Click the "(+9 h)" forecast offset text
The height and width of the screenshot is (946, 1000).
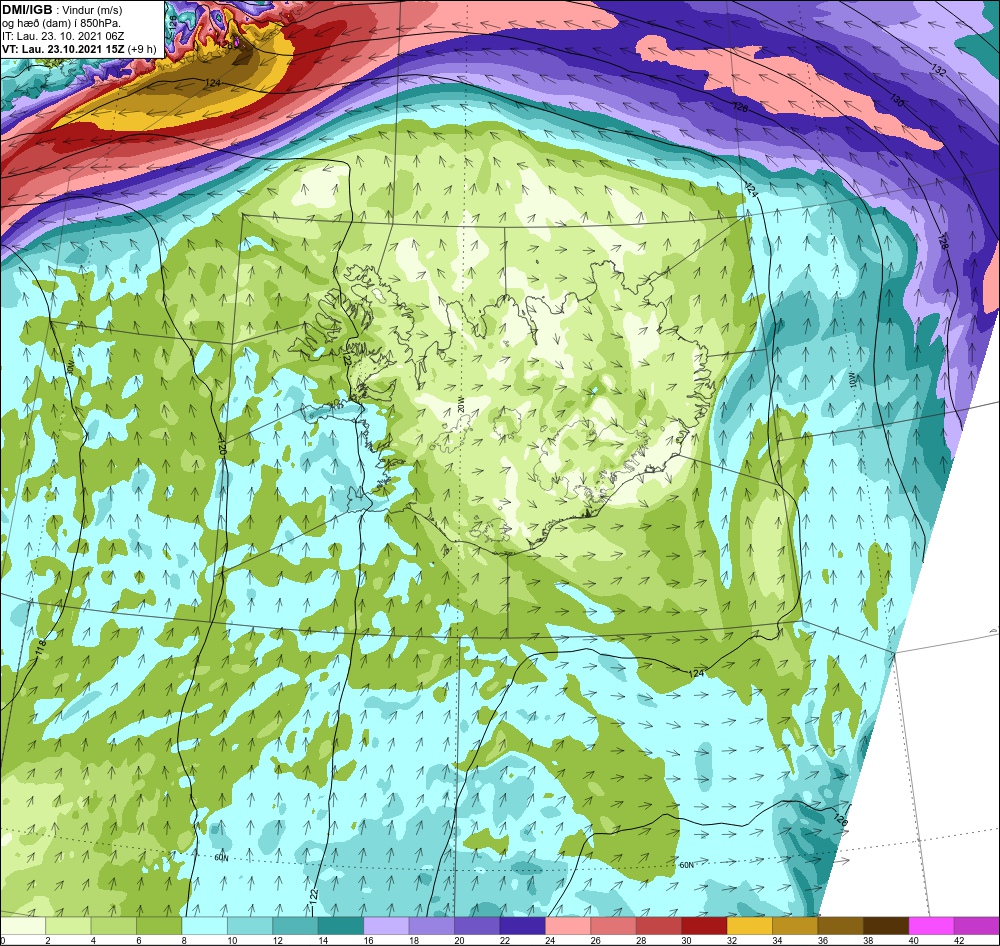(x=142, y=49)
